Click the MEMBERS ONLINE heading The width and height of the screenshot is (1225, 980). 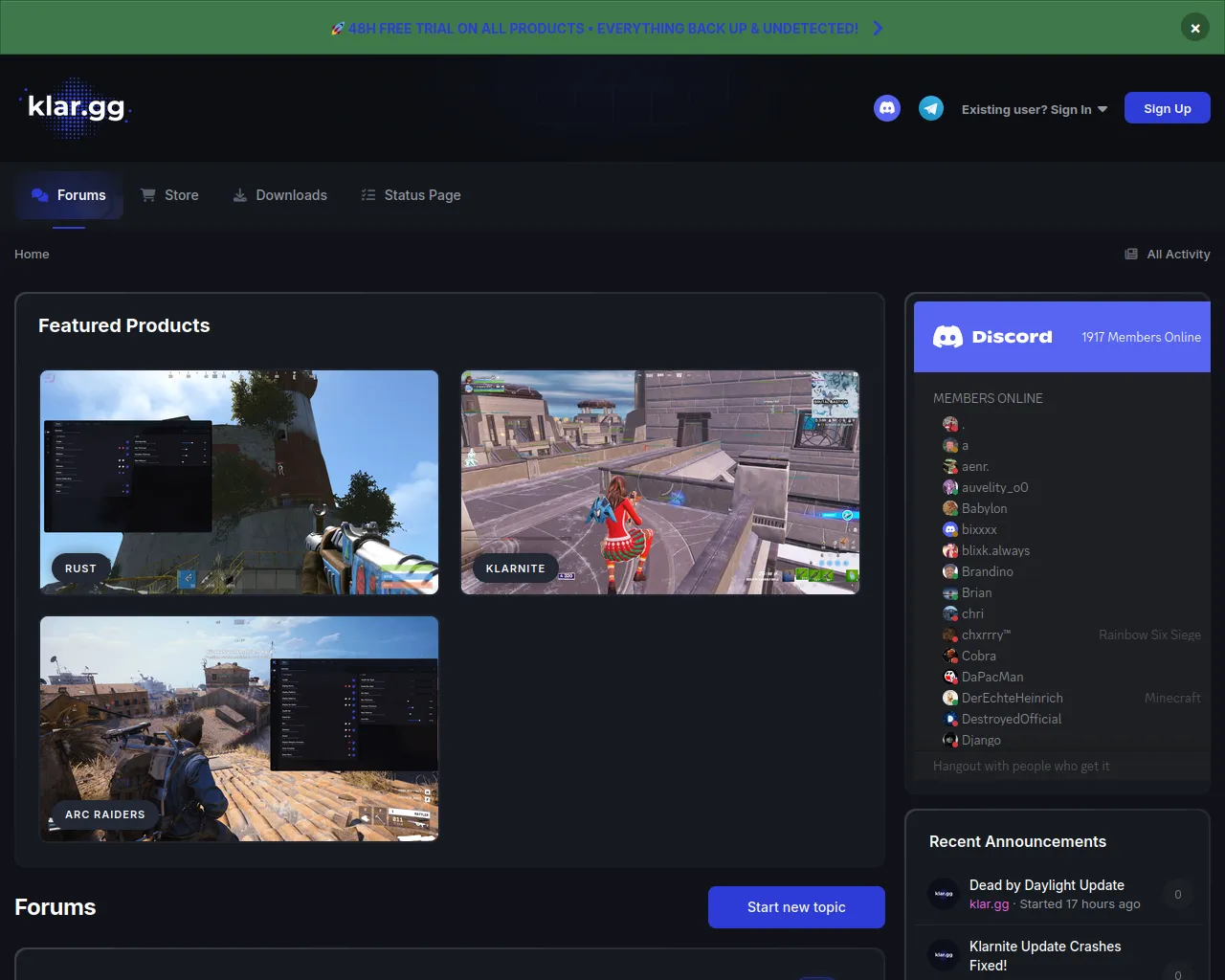pos(988,398)
